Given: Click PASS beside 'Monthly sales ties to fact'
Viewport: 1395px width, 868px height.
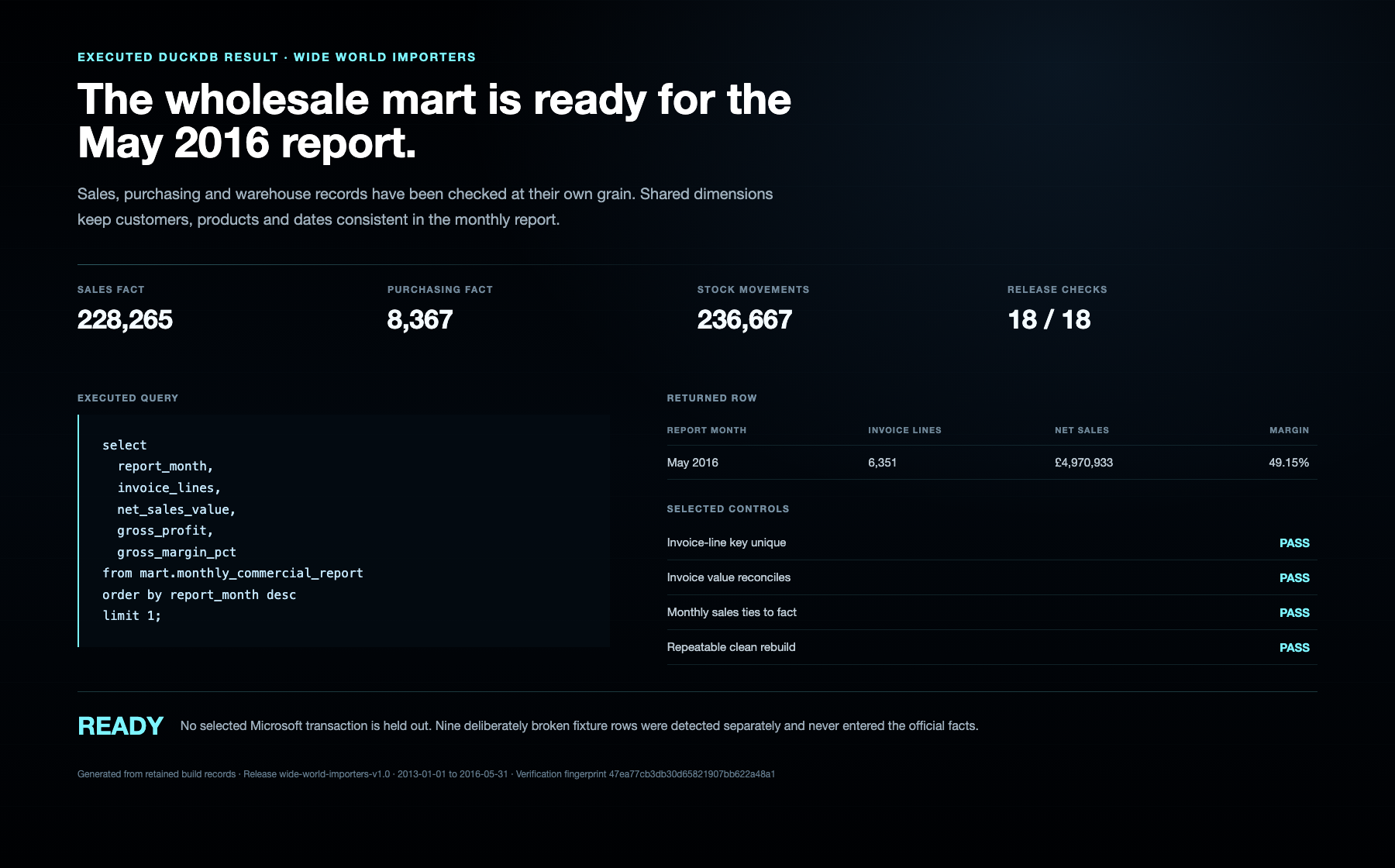Looking at the screenshot, I should [1294, 613].
